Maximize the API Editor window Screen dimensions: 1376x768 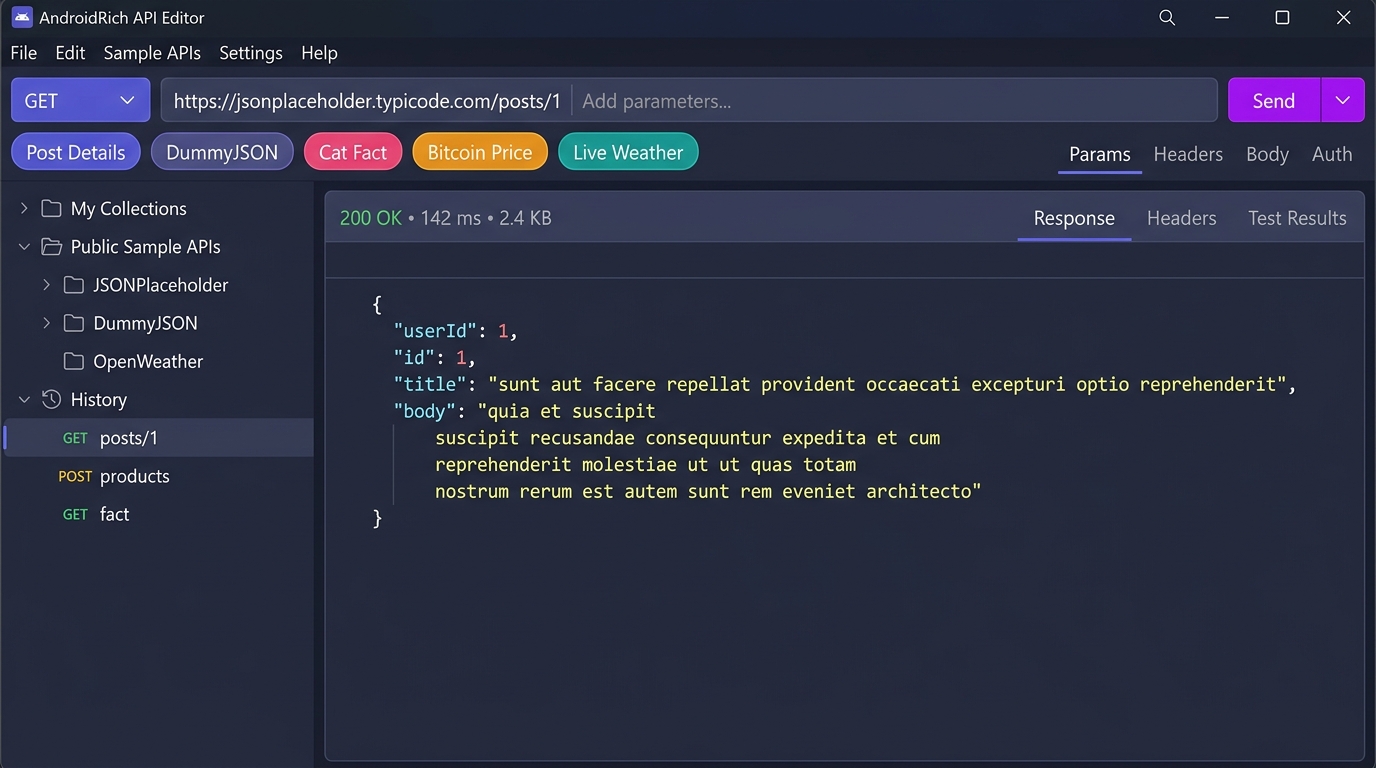point(1282,17)
